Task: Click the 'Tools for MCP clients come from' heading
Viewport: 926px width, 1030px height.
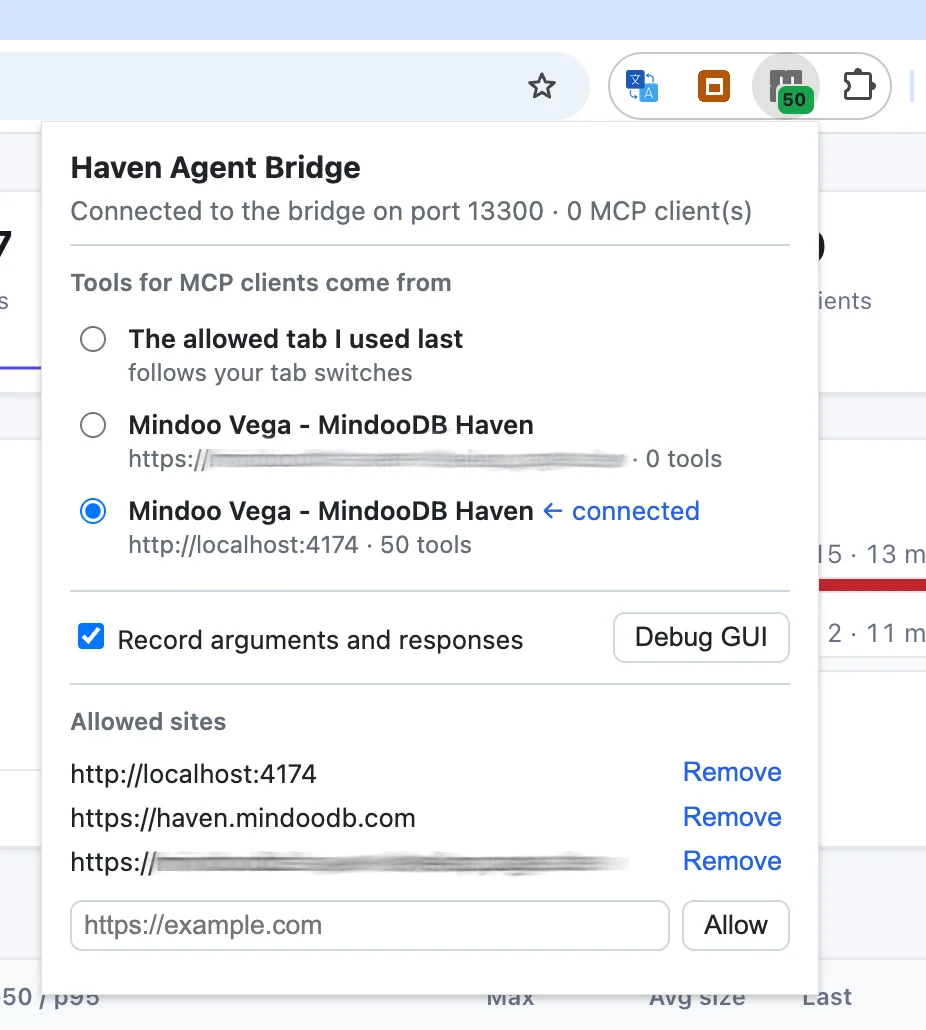Action: coord(261,282)
